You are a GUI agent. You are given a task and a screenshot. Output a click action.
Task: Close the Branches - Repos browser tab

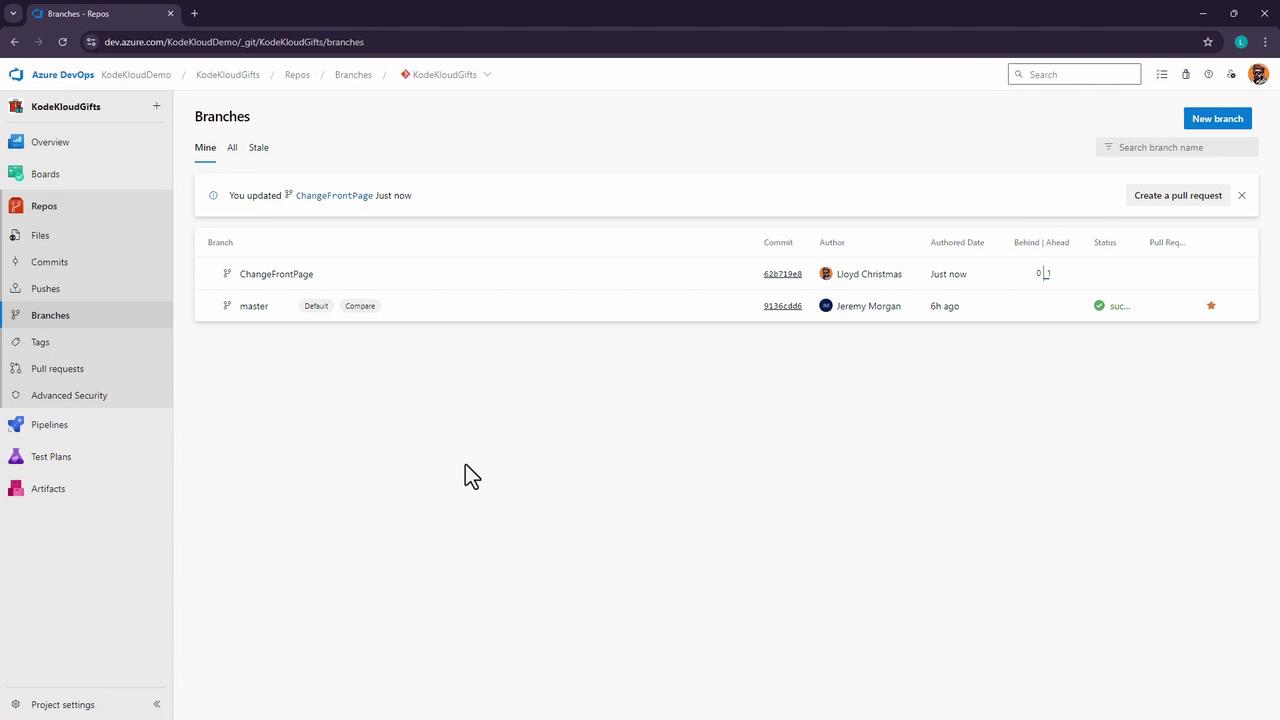pyautogui.click(x=170, y=13)
